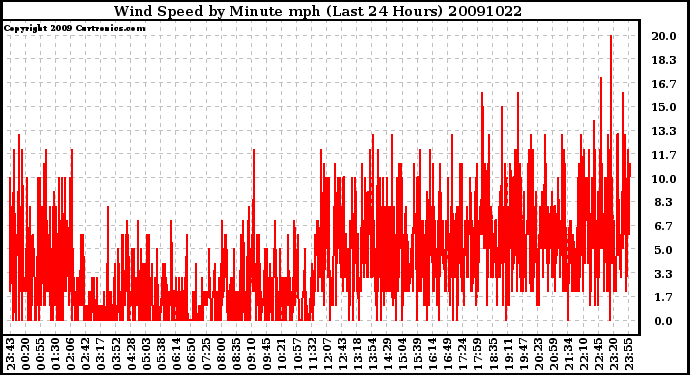Click the chart title text 'Wind Speed by Minute mph'

click(x=217, y=11)
